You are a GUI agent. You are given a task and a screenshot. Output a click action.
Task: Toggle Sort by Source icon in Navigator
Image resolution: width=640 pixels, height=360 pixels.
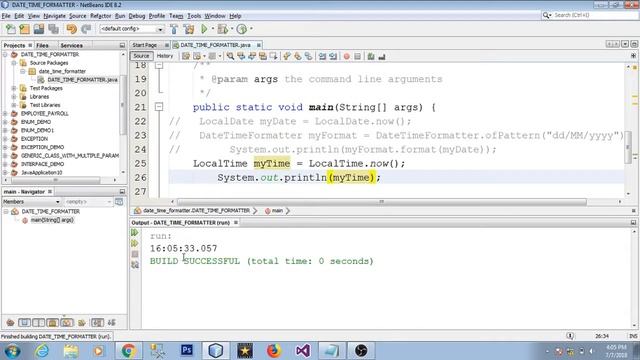click(111, 323)
